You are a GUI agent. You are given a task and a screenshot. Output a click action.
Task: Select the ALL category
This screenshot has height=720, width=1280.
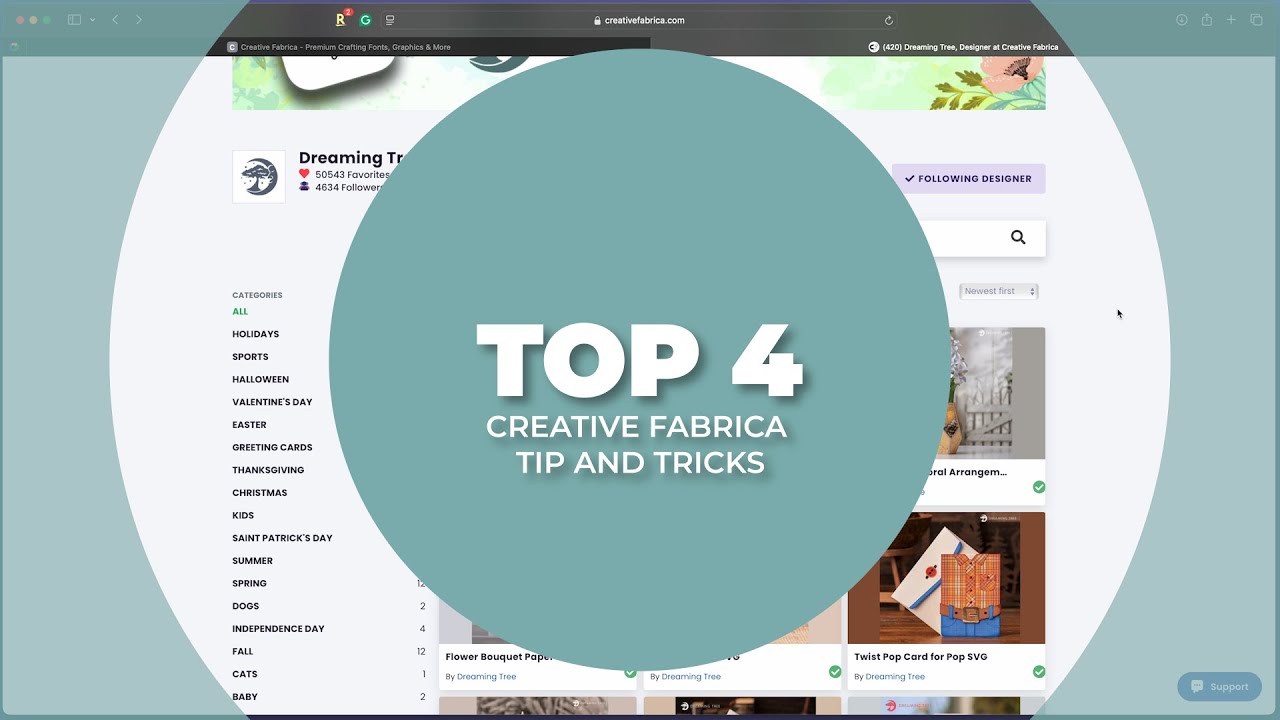tap(240, 311)
